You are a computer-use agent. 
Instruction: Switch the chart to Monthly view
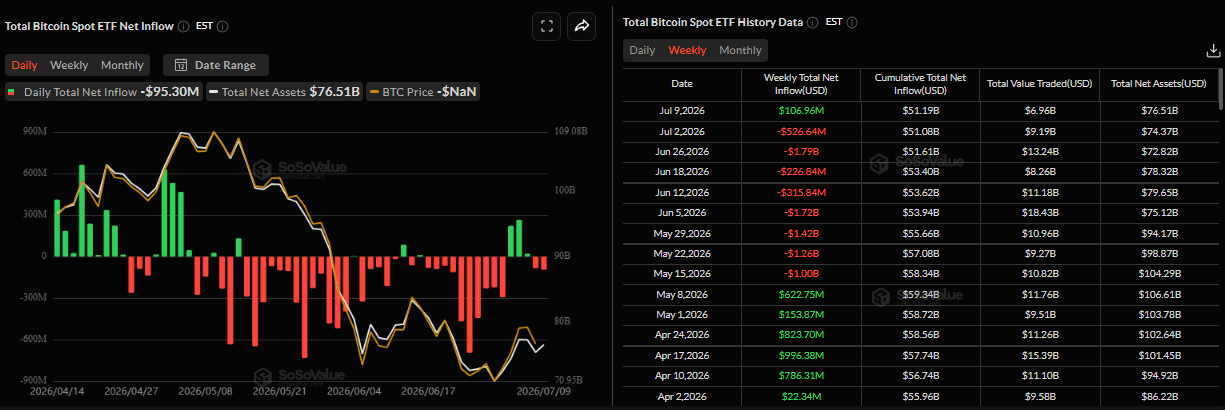[122, 65]
